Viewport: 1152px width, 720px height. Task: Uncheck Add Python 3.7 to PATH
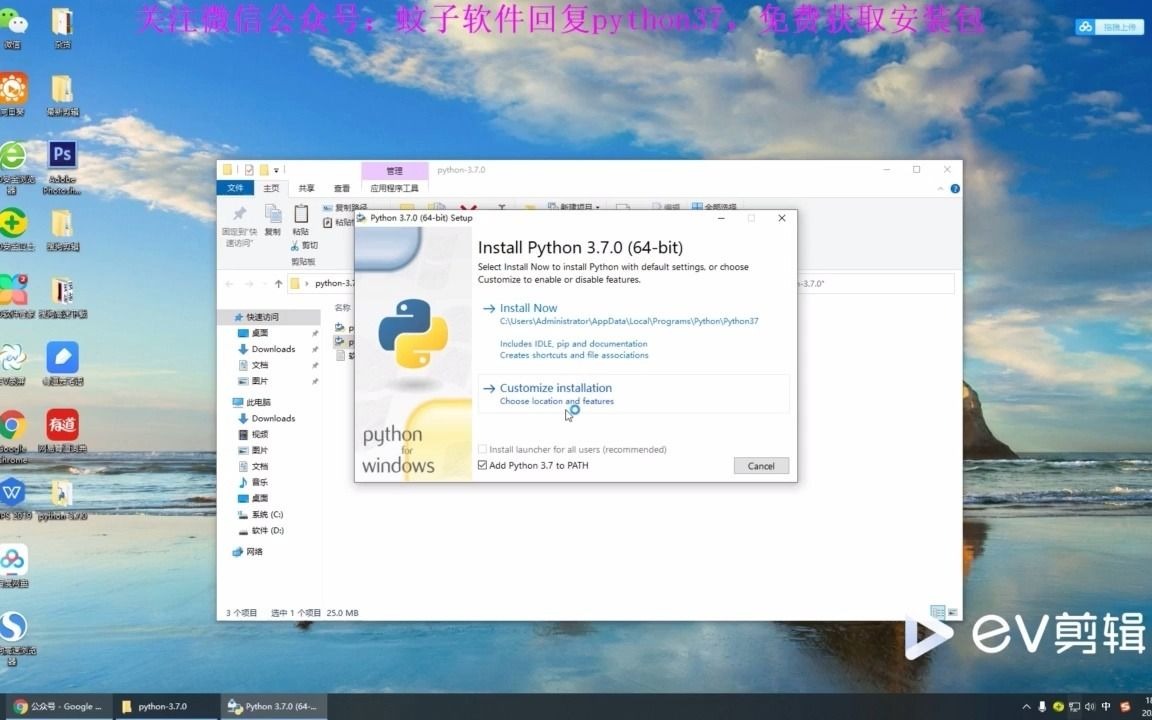(x=484, y=465)
